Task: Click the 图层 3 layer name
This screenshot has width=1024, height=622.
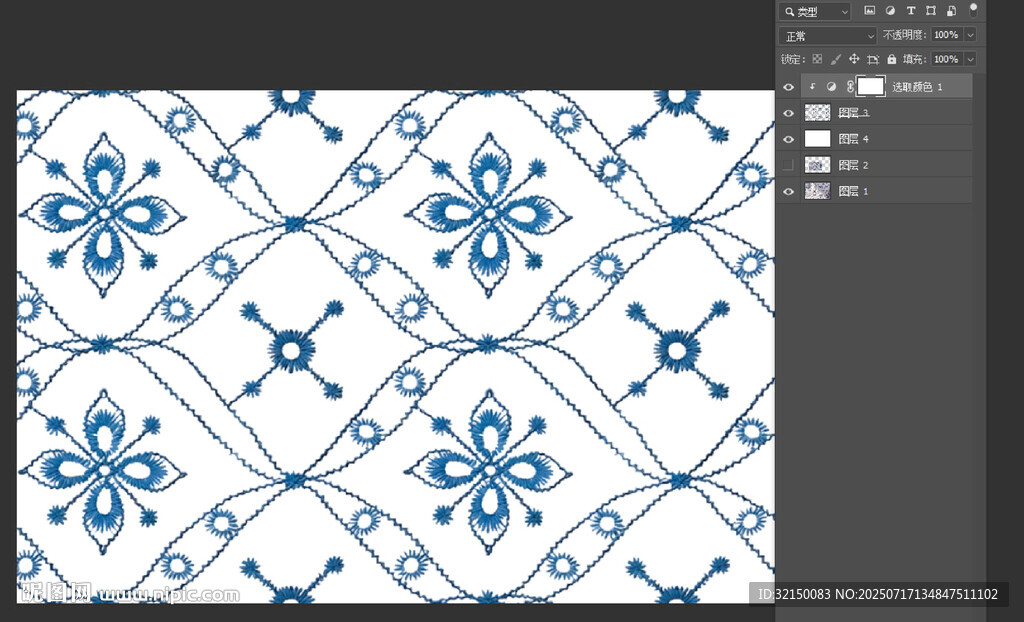Action: coord(854,113)
